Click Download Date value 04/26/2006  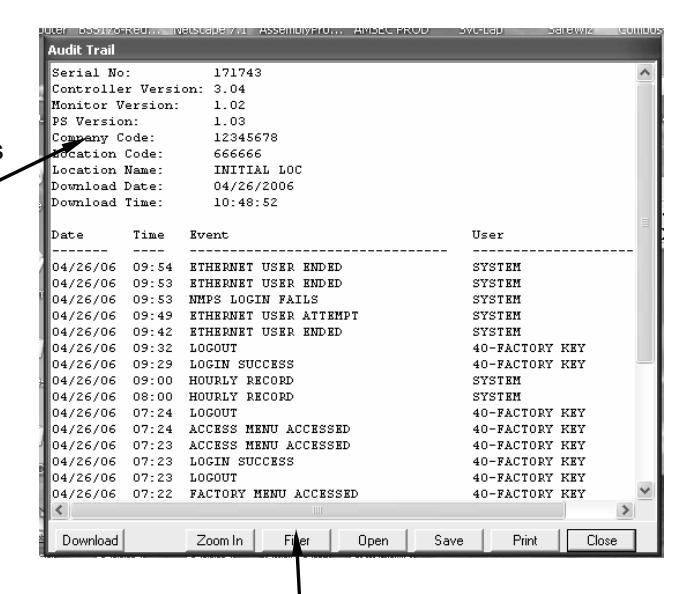pos(254,186)
